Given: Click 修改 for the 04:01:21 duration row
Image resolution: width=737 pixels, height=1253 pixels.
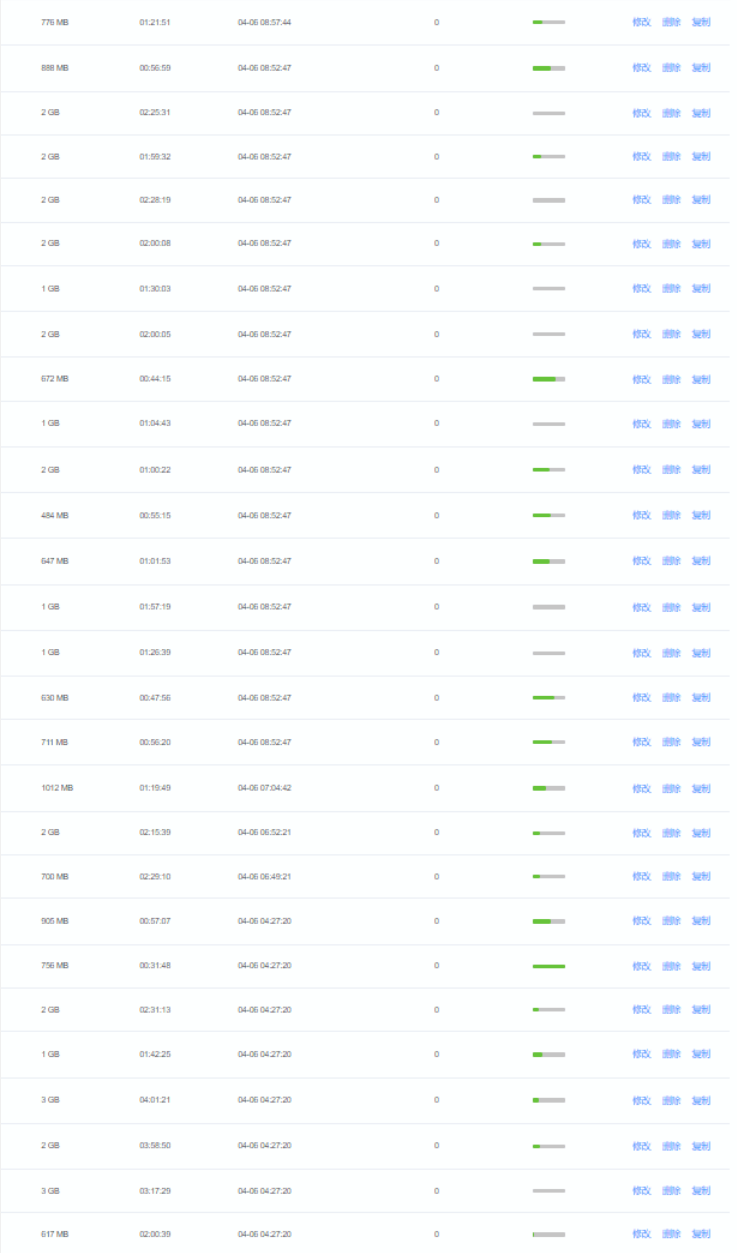Looking at the screenshot, I should pos(641,1101).
